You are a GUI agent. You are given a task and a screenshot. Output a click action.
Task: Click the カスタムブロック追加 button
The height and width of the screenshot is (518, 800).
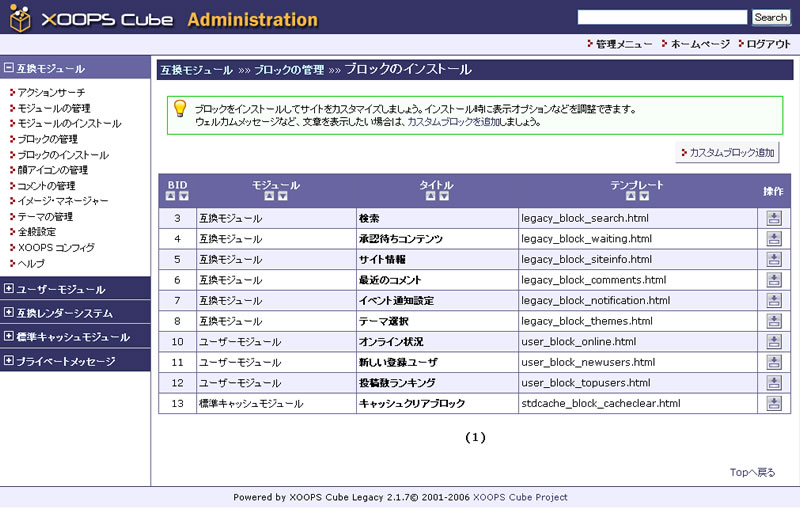[727, 153]
